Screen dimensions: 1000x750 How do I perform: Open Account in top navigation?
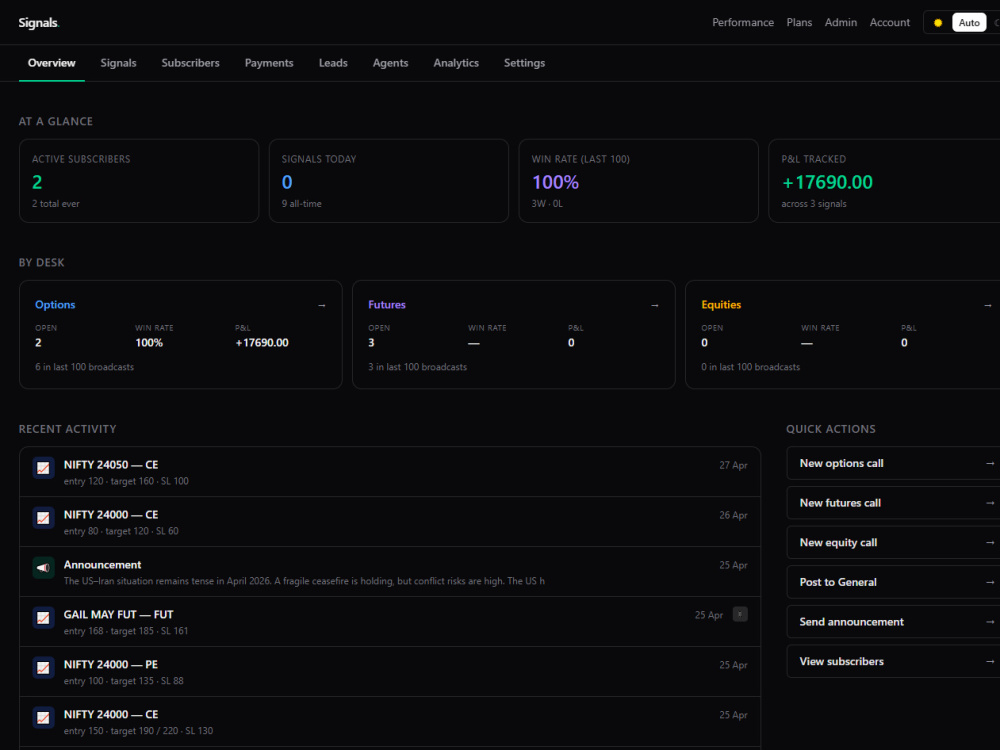click(x=890, y=22)
